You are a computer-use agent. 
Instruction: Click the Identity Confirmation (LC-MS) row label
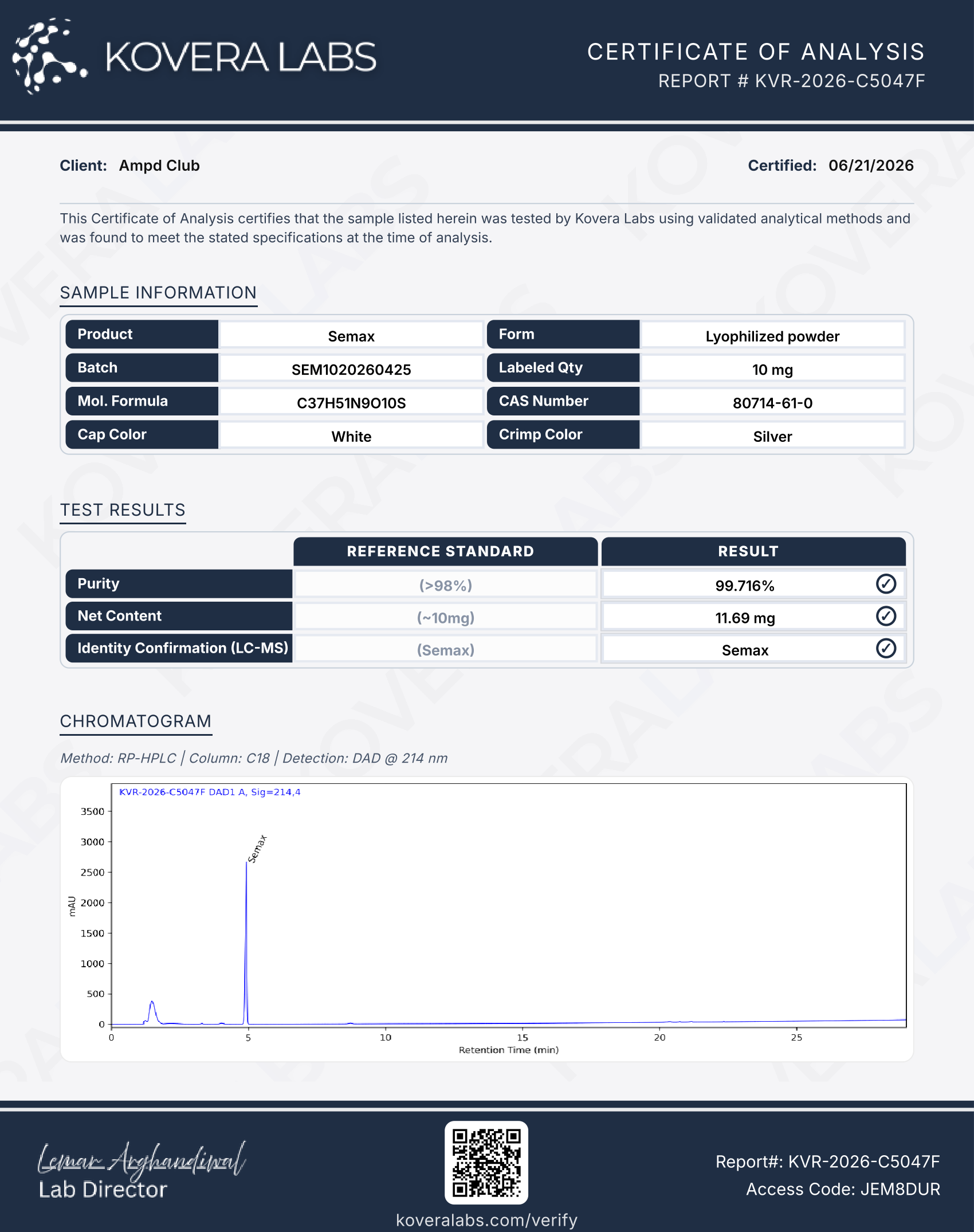pos(179,648)
